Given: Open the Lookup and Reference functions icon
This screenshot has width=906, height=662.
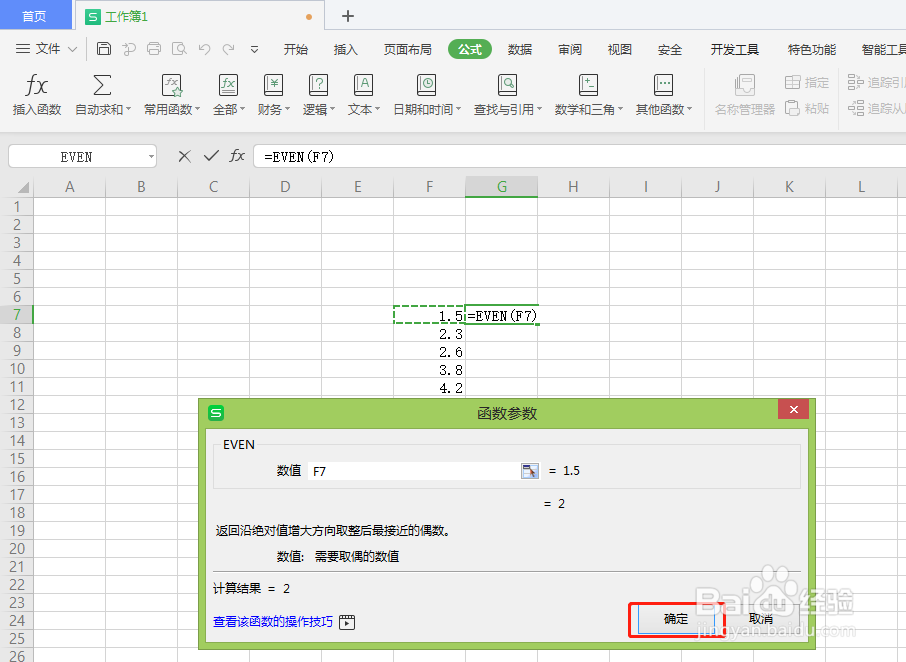Looking at the screenshot, I should tap(507, 85).
